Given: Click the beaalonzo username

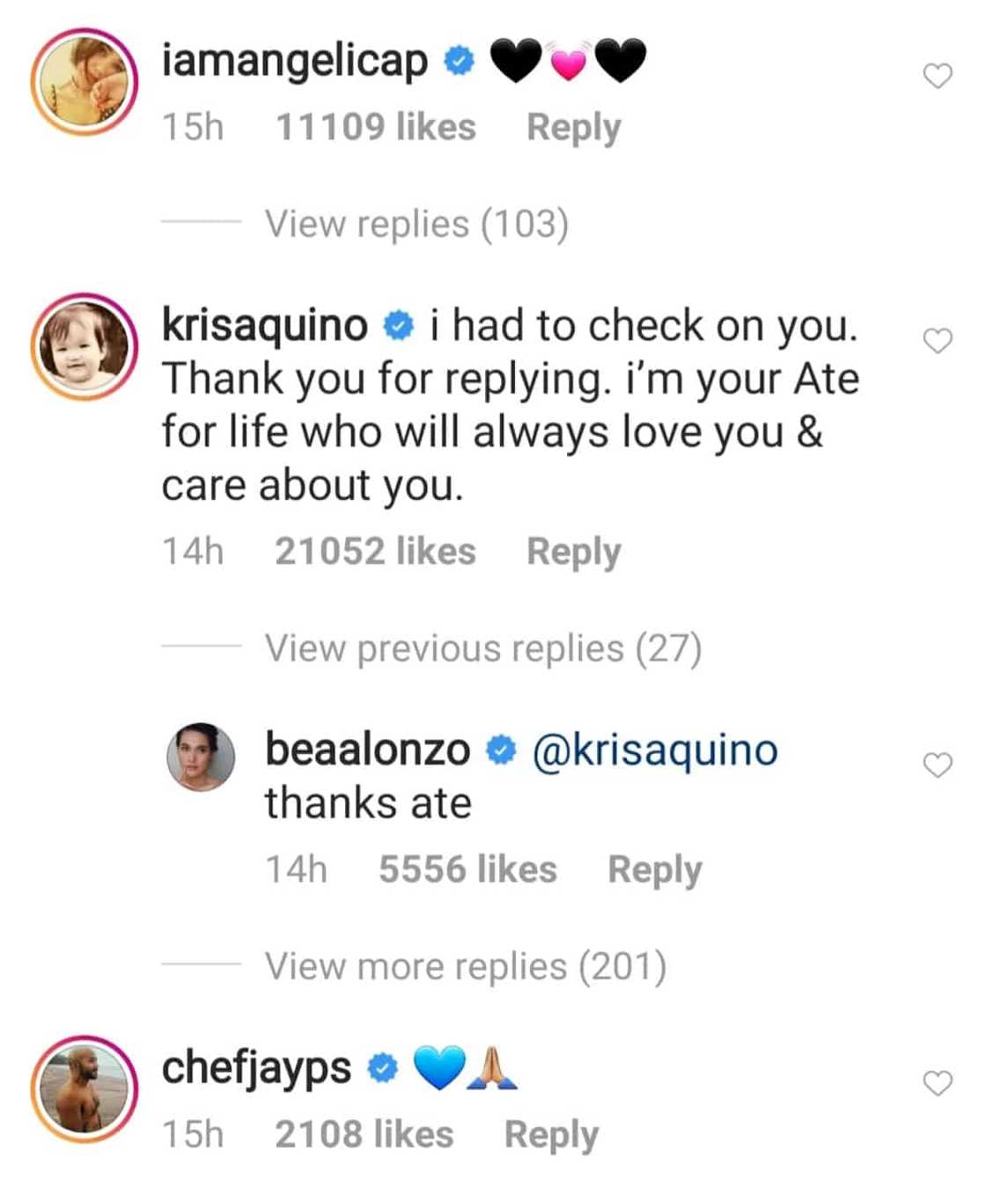Looking at the screenshot, I should [x=367, y=750].
